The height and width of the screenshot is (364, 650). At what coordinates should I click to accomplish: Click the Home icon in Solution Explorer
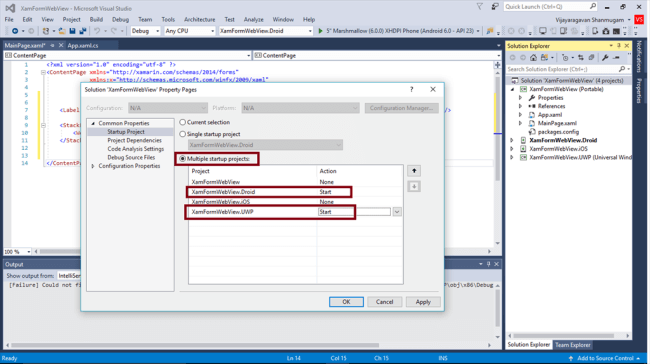click(534, 58)
